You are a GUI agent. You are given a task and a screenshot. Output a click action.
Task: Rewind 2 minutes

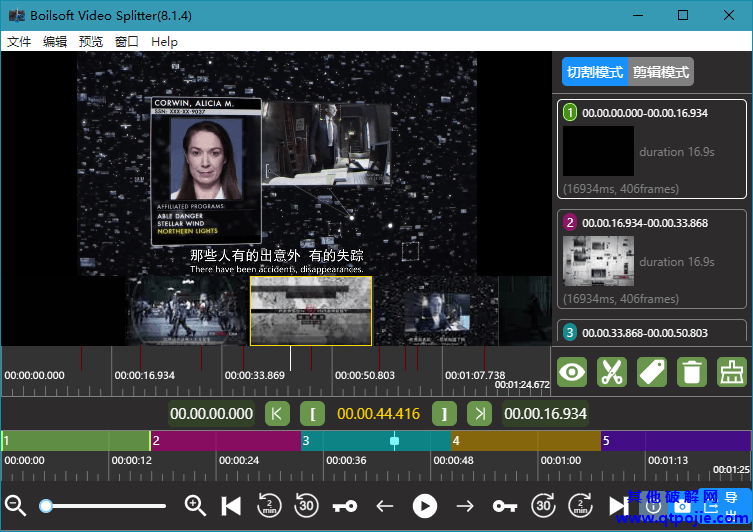(270, 506)
